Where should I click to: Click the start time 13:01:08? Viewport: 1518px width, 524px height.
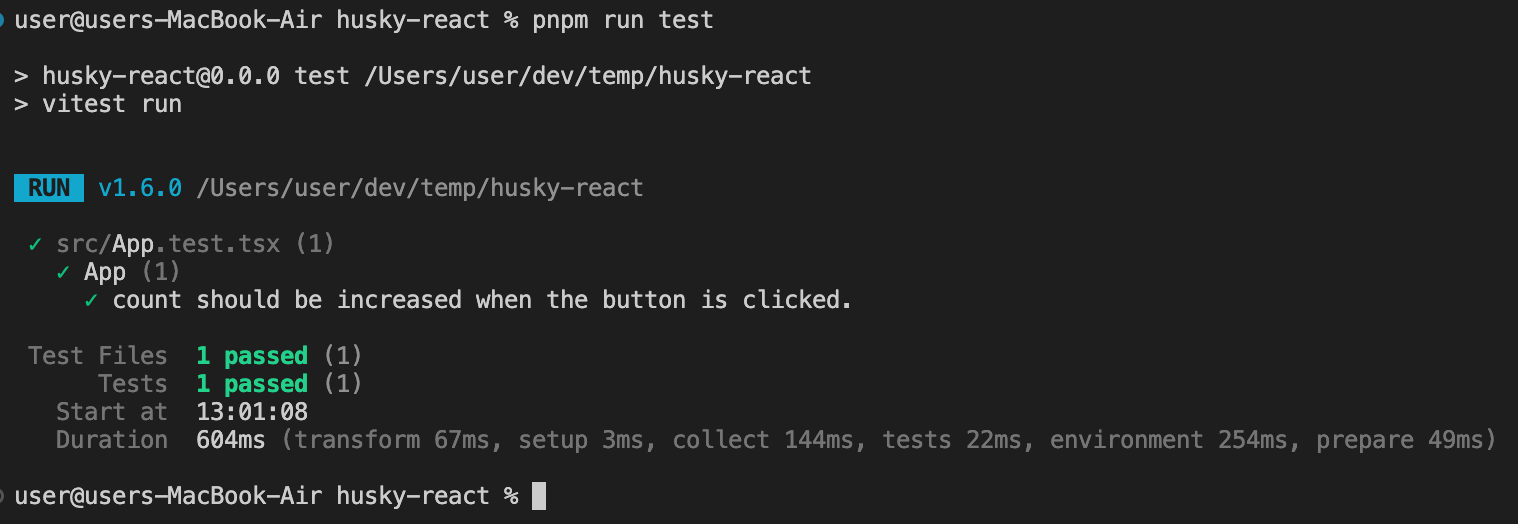(252, 412)
